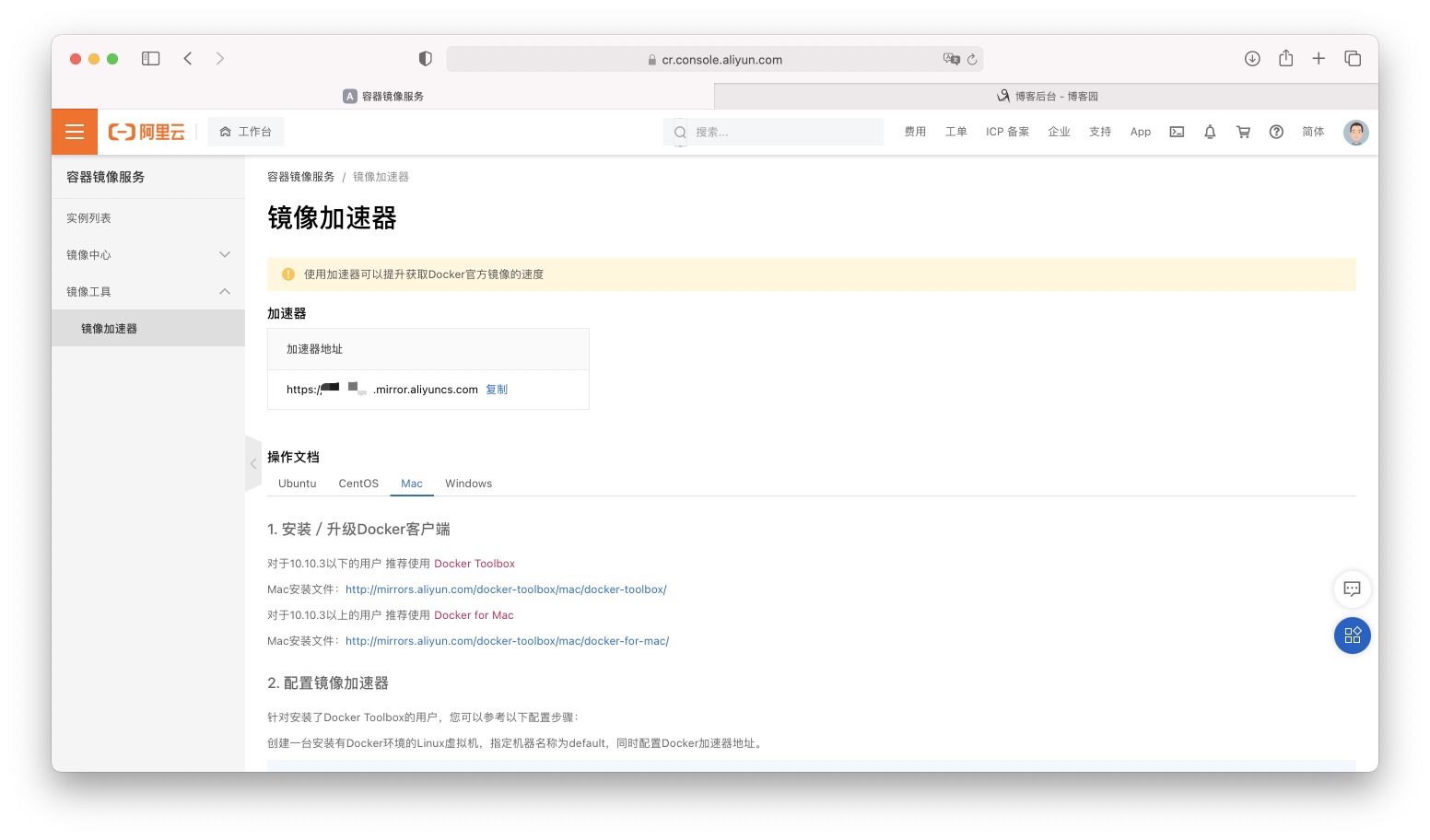
Task: Open the ICP 备案 menu
Action: [x=1007, y=132]
